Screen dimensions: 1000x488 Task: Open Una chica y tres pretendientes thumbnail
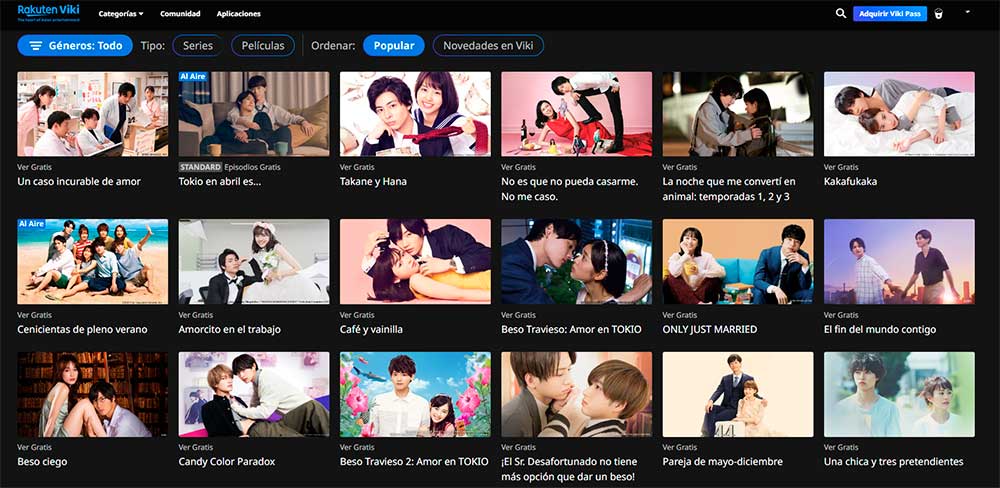pos(899,394)
